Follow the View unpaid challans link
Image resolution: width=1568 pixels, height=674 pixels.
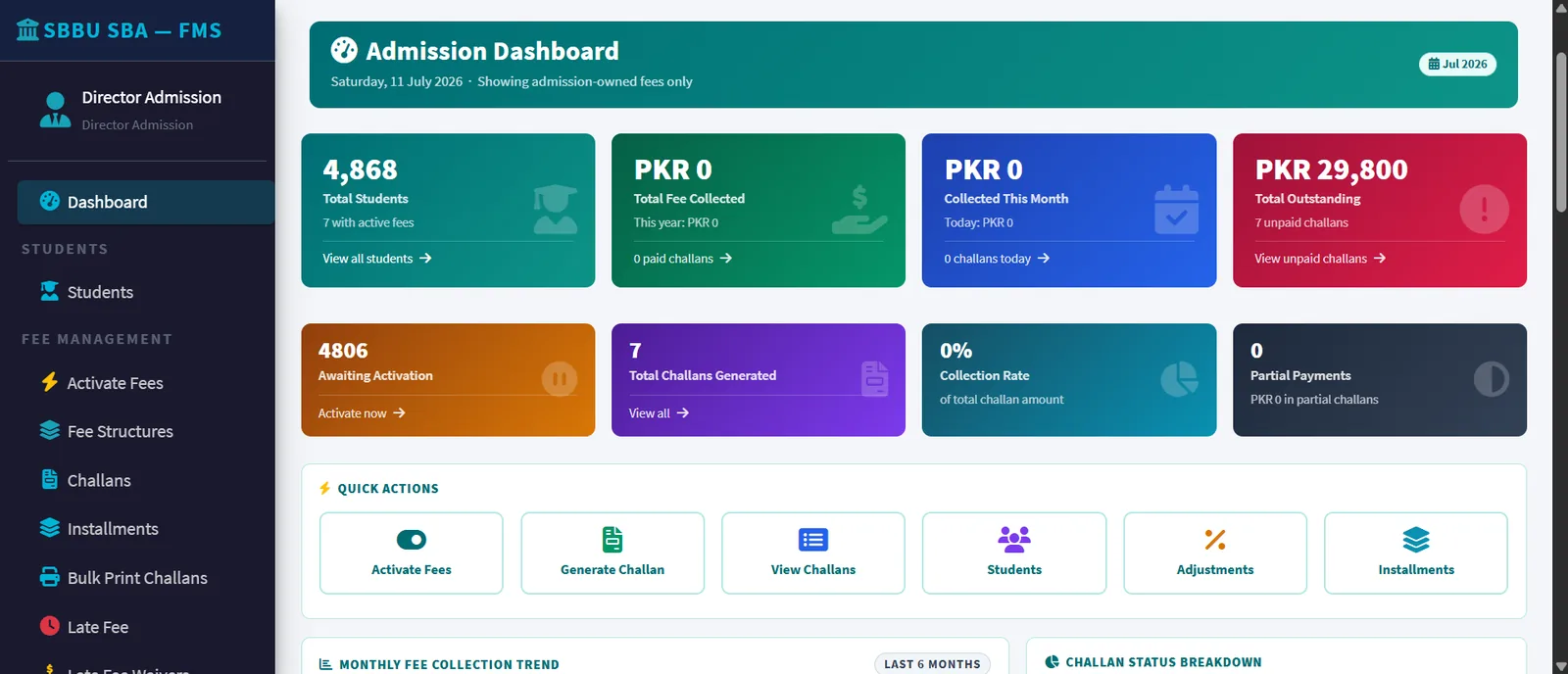1320,259
